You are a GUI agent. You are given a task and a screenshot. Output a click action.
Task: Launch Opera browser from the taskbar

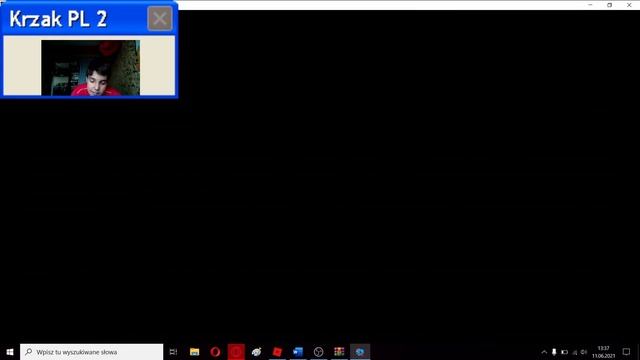[x=215, y=352]
